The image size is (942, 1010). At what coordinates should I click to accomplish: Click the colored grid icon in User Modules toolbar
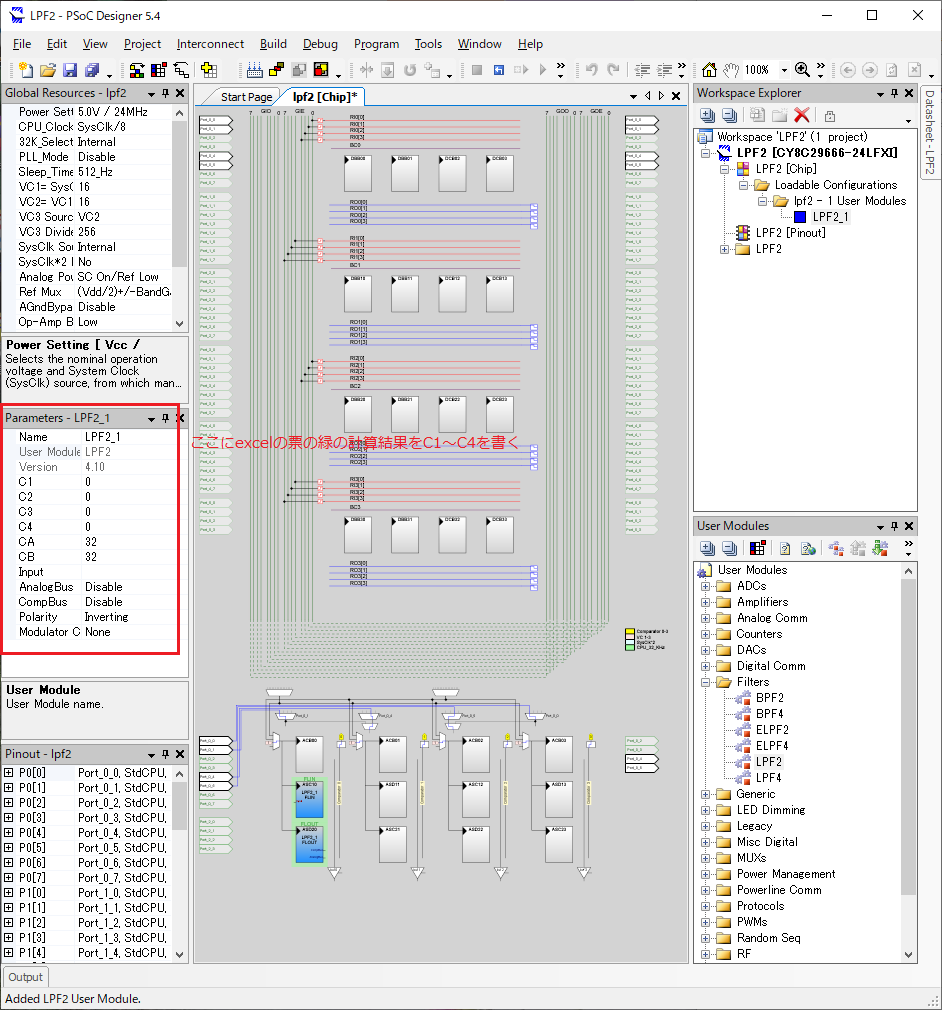pyautogui.click(x=758, y=548)
